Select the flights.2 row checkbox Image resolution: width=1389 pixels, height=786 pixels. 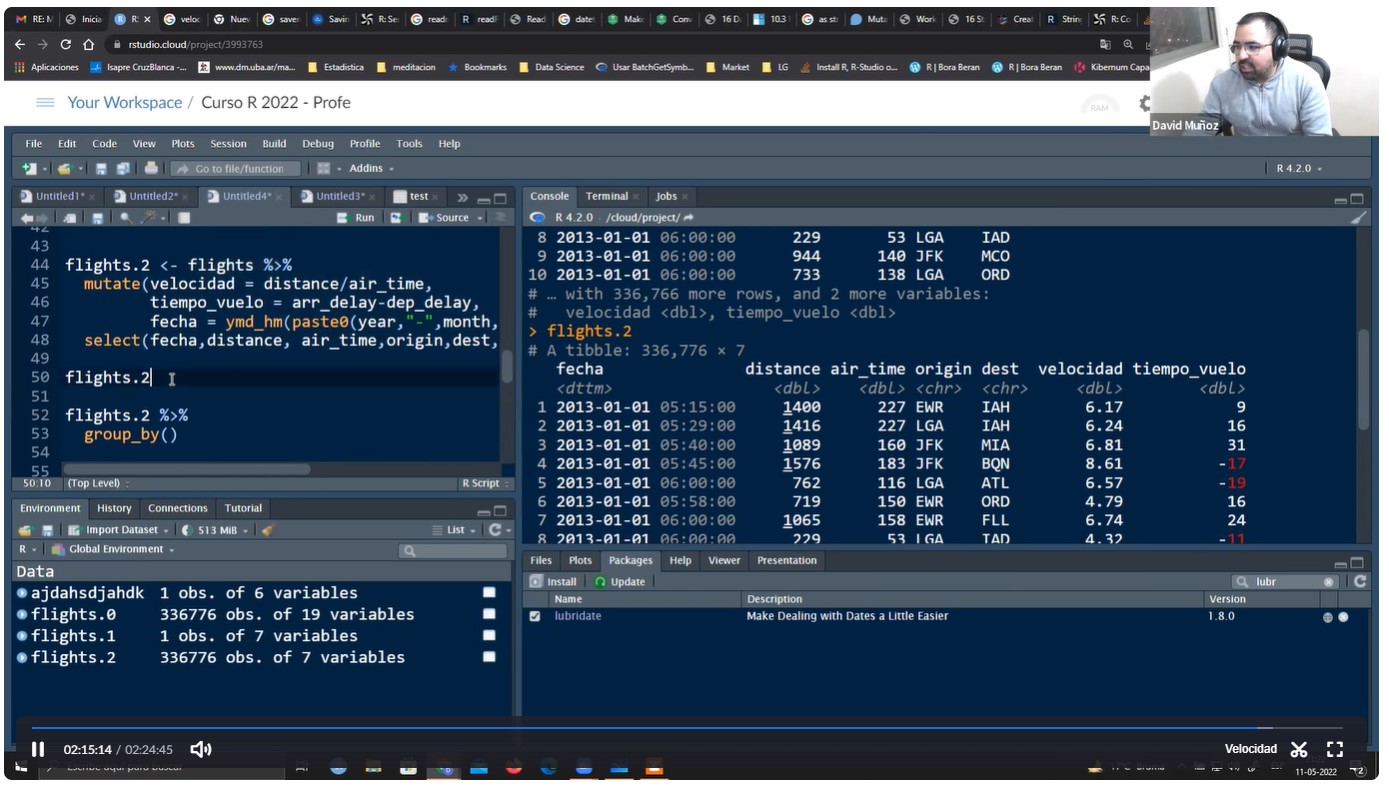point(489,657)
